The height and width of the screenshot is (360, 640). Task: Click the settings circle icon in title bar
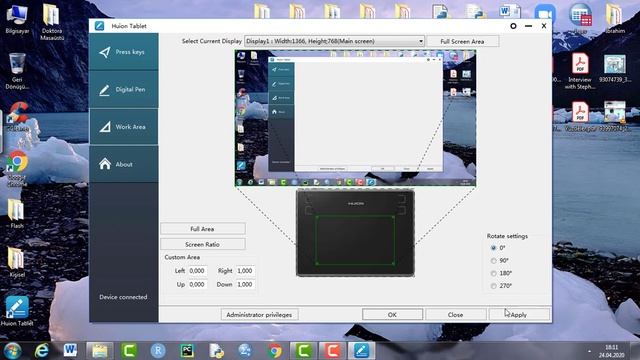(x=513, y=26)
